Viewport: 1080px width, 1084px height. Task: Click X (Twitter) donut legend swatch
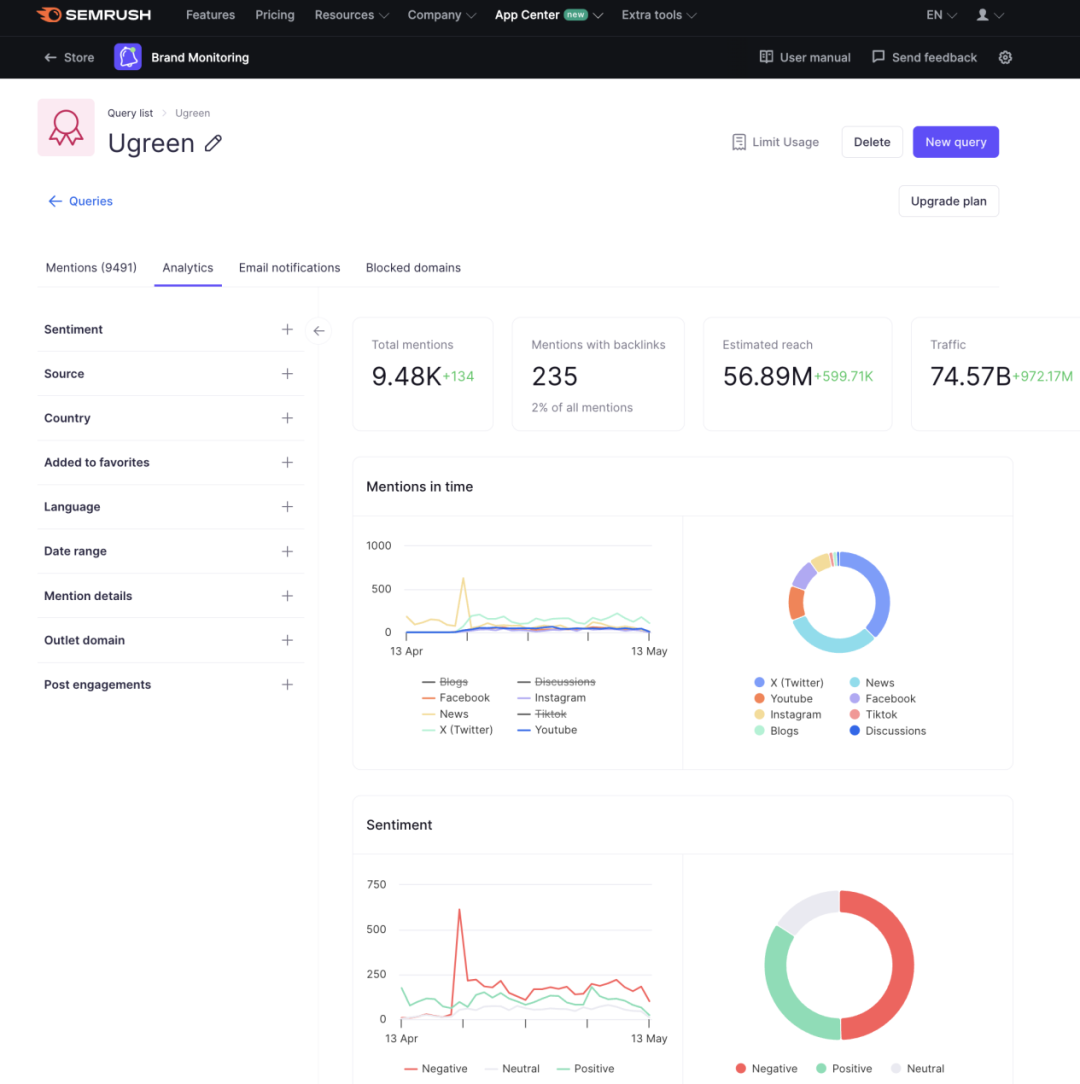(x=759, y=682)
